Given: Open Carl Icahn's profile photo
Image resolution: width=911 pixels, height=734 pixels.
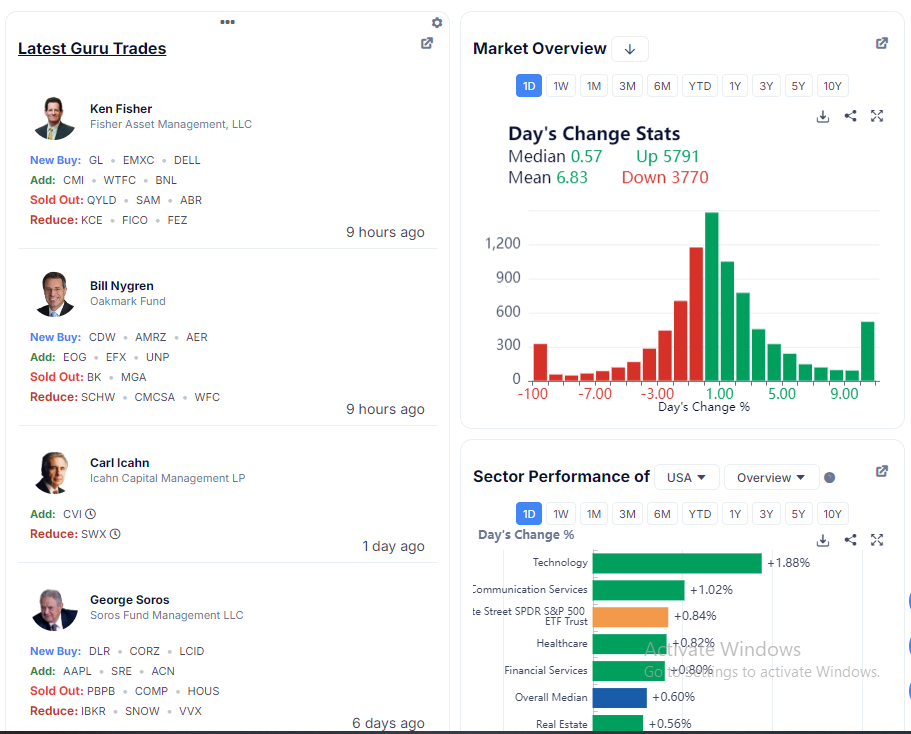Looking at the screenshot, I should [x=53, y=472].
